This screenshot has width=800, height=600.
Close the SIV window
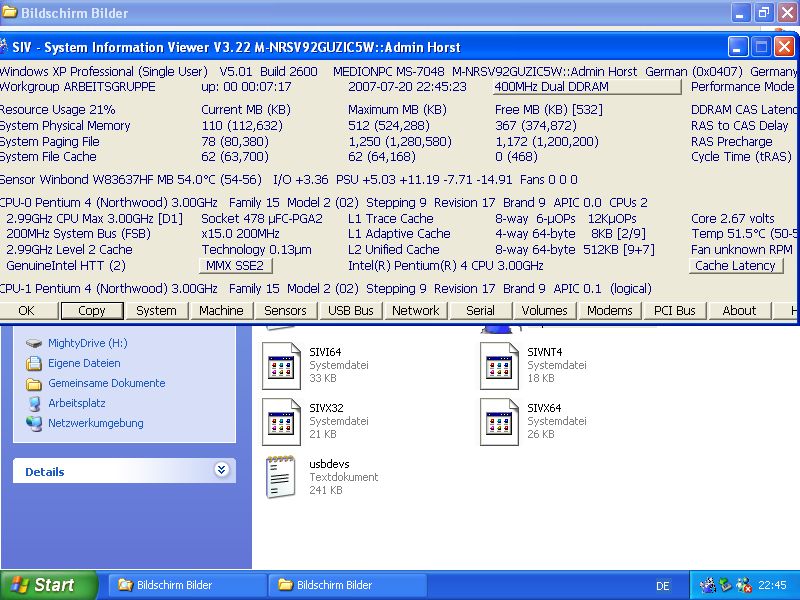pyautogui.click(x=784, y=47)
